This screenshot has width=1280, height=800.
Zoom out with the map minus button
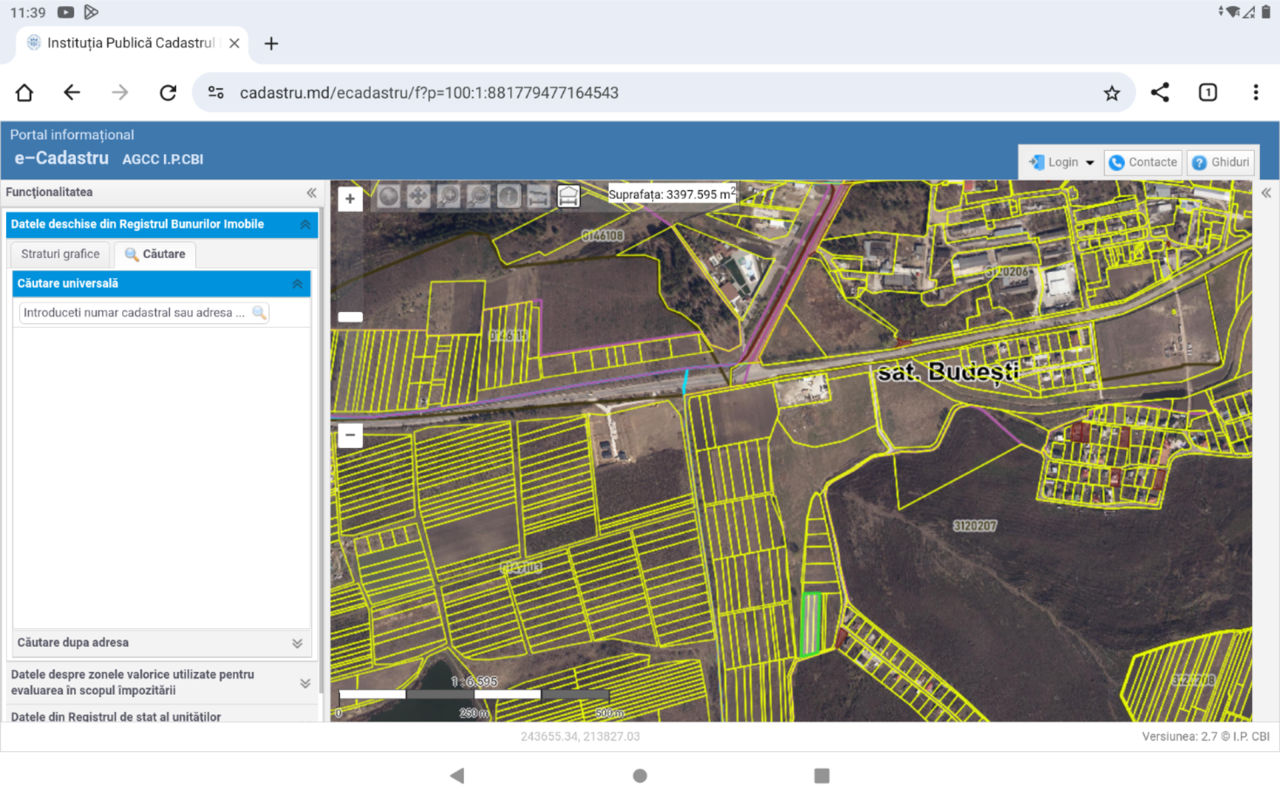tap(350, 435)
